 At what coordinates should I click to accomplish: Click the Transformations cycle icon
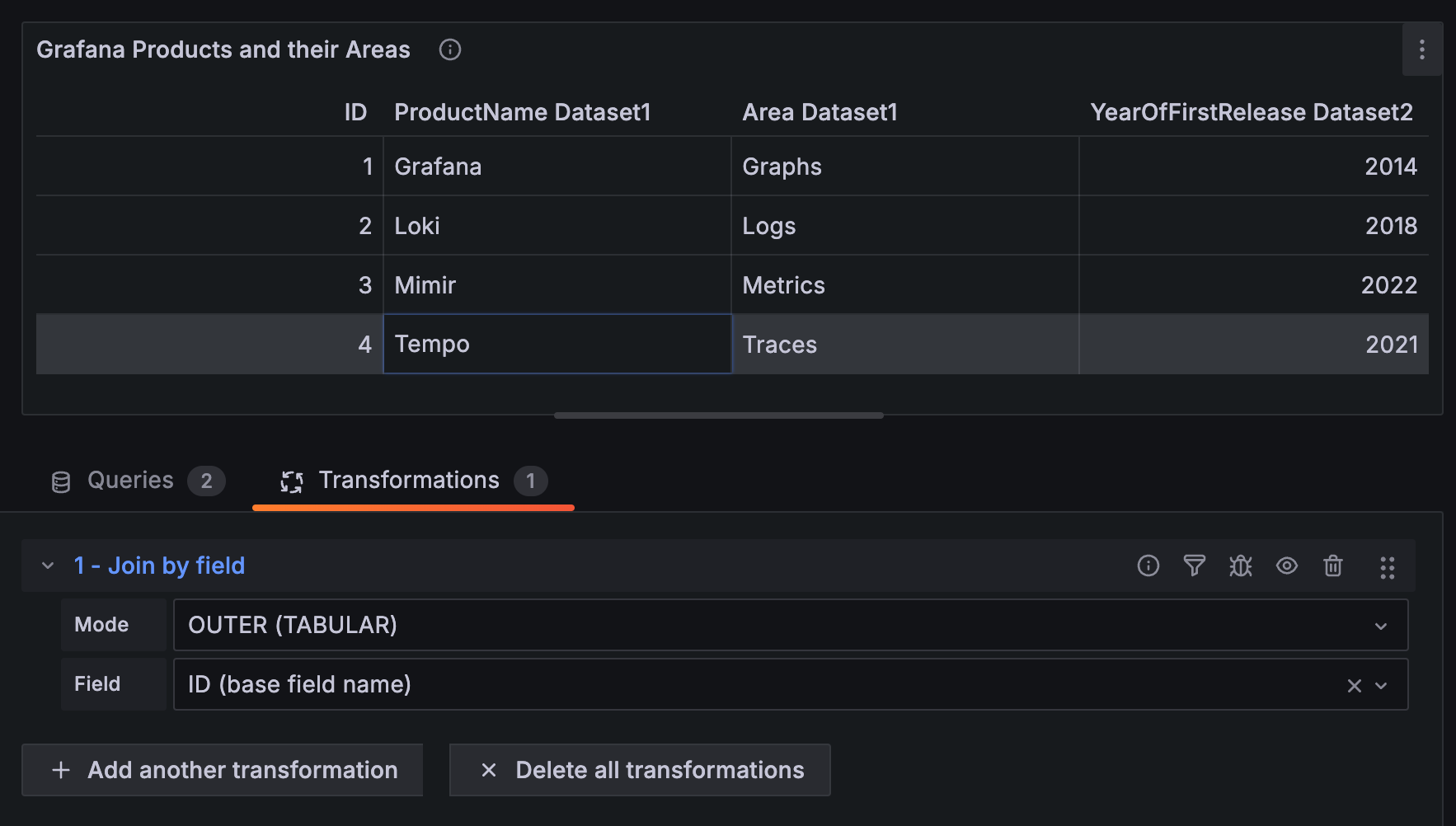pos(290,481)
